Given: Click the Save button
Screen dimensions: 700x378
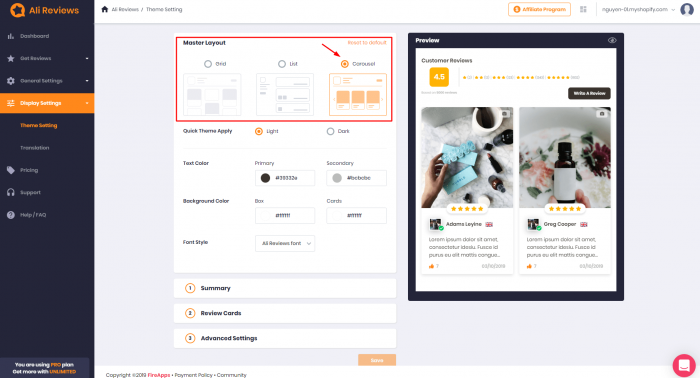Looking at the screenshot, I should [x=377, y=360].
